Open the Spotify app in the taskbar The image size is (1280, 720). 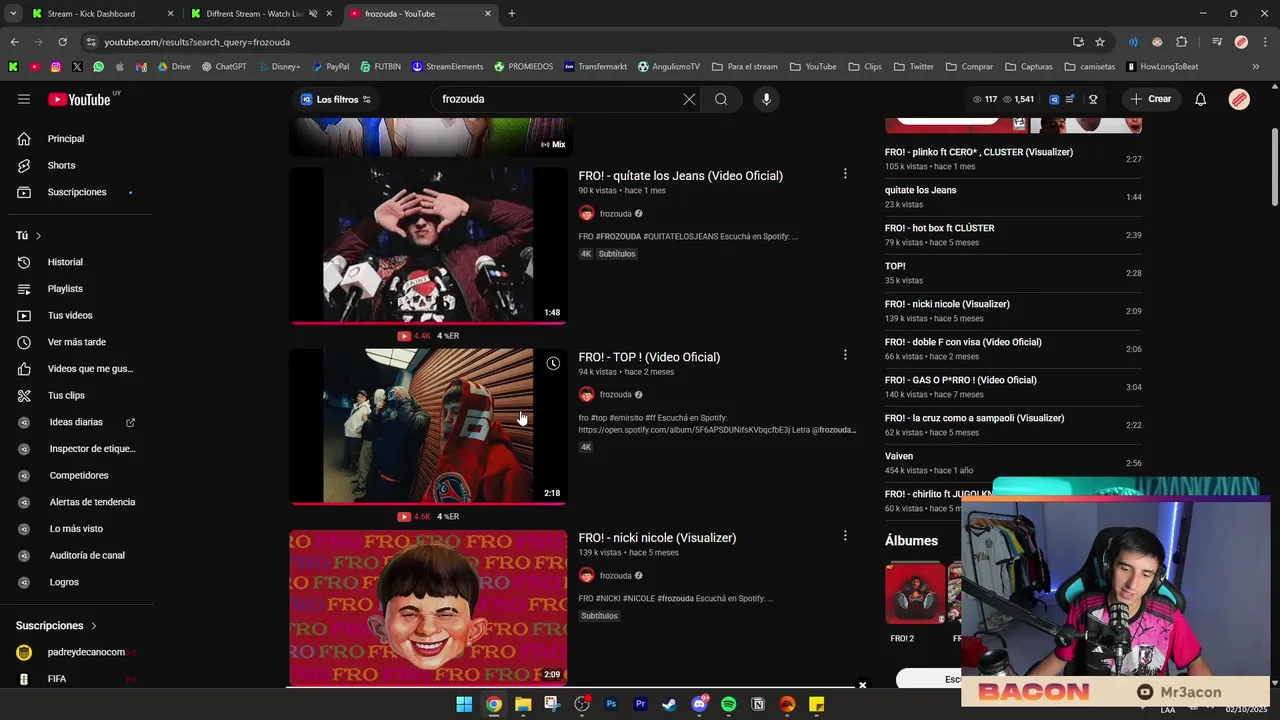pyautogui.click(x=729, y=704)
